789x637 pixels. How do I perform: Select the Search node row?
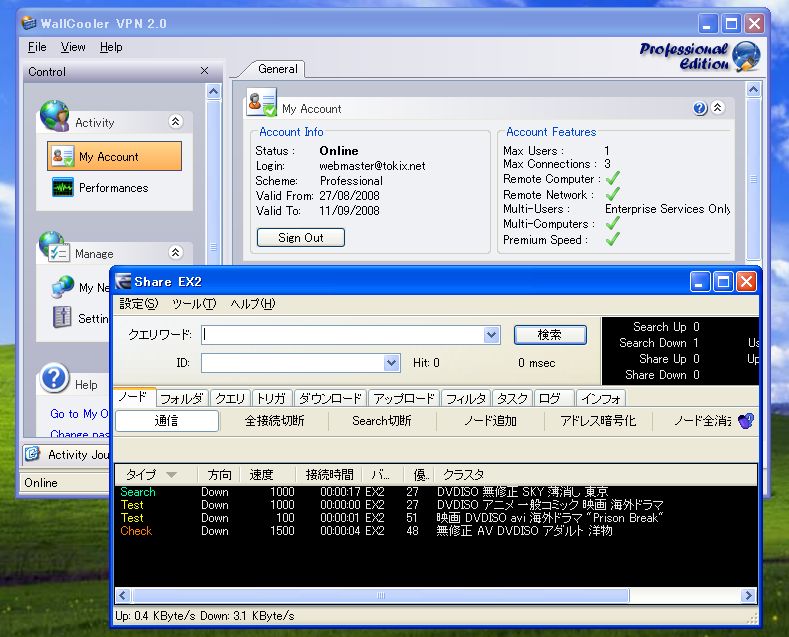pos(435,492)
